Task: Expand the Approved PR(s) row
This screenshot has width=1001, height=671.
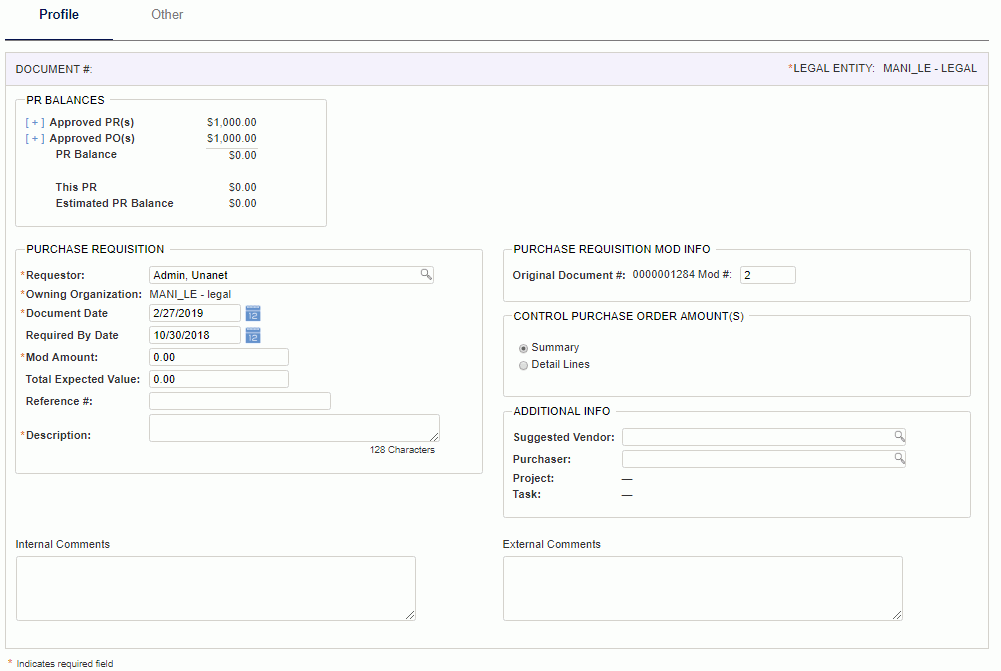Action: [x=34, y=123]
